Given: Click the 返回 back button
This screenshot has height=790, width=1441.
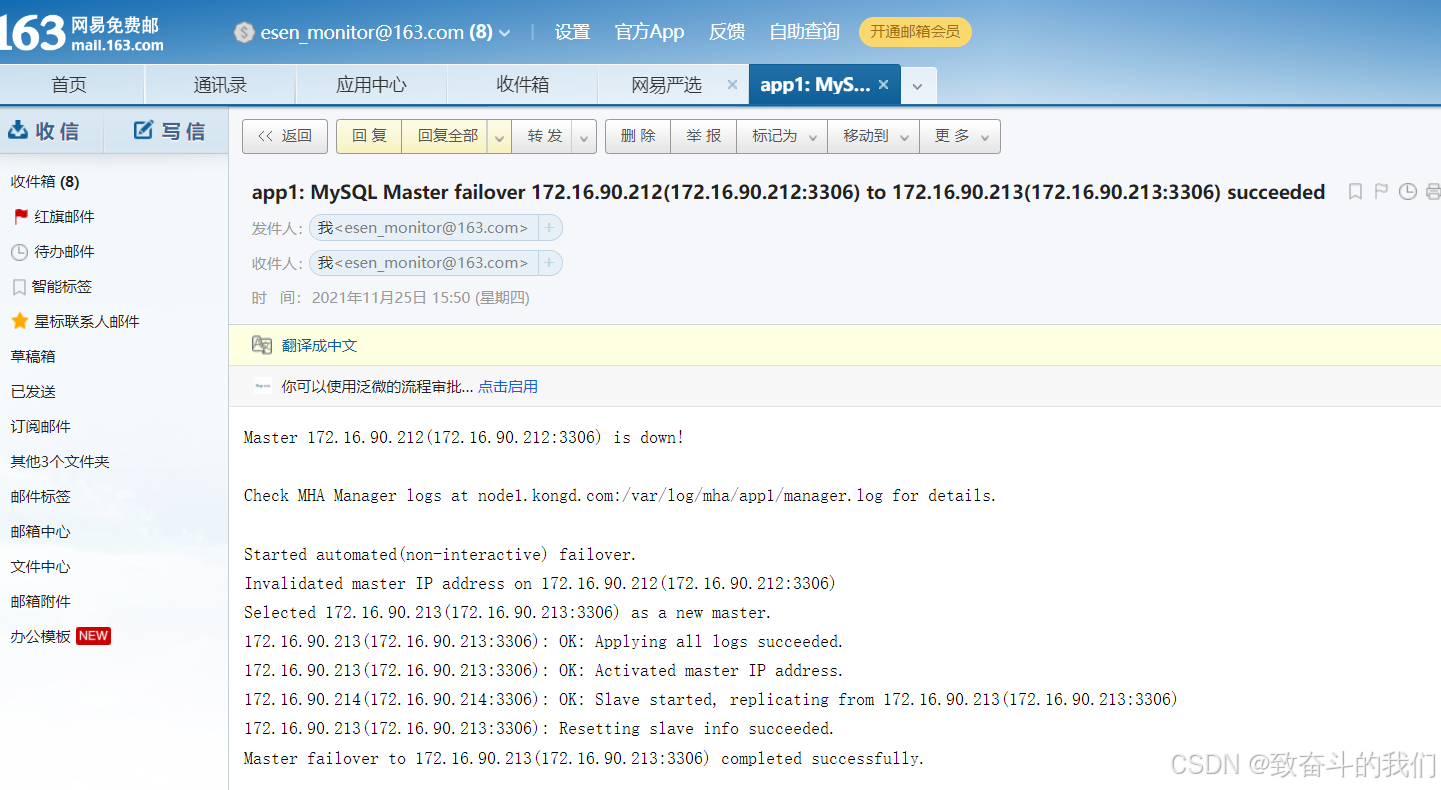Looking at the screenshot, I should click(285, 136).
